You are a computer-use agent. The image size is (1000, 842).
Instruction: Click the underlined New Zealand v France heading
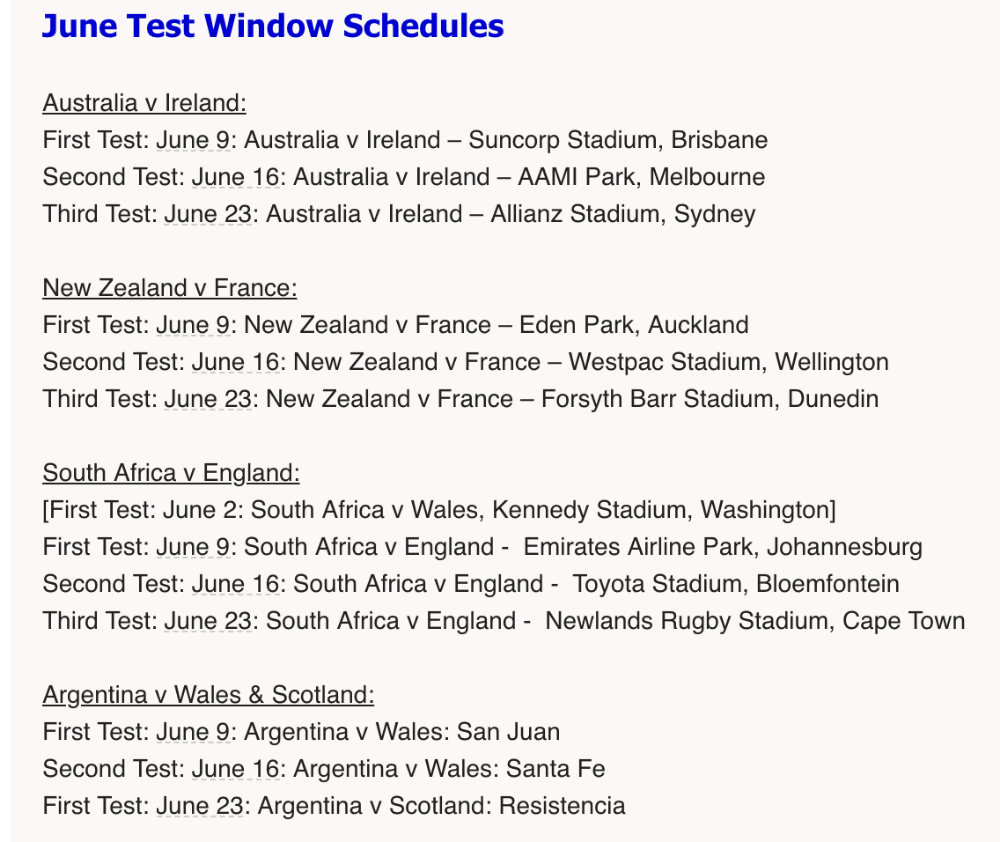pyautogui.click(x=170, y=288)
